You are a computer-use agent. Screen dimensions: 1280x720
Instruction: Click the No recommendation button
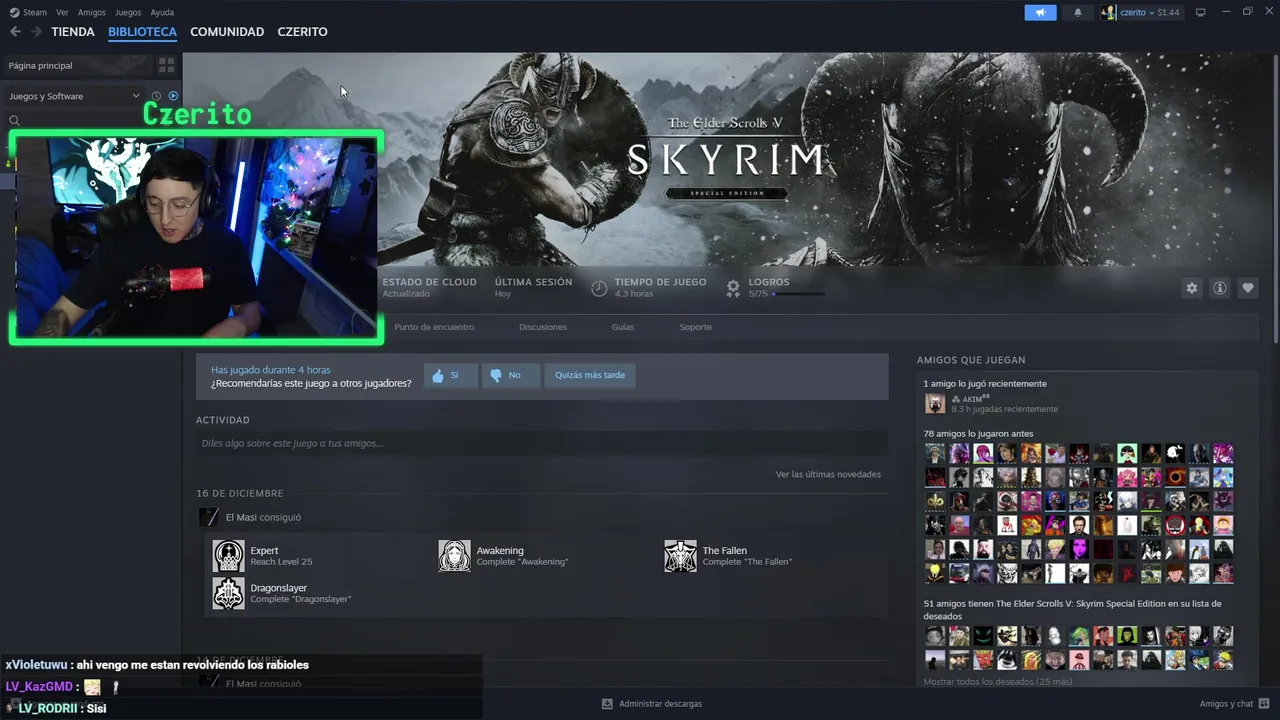click(x=510, y=375)
